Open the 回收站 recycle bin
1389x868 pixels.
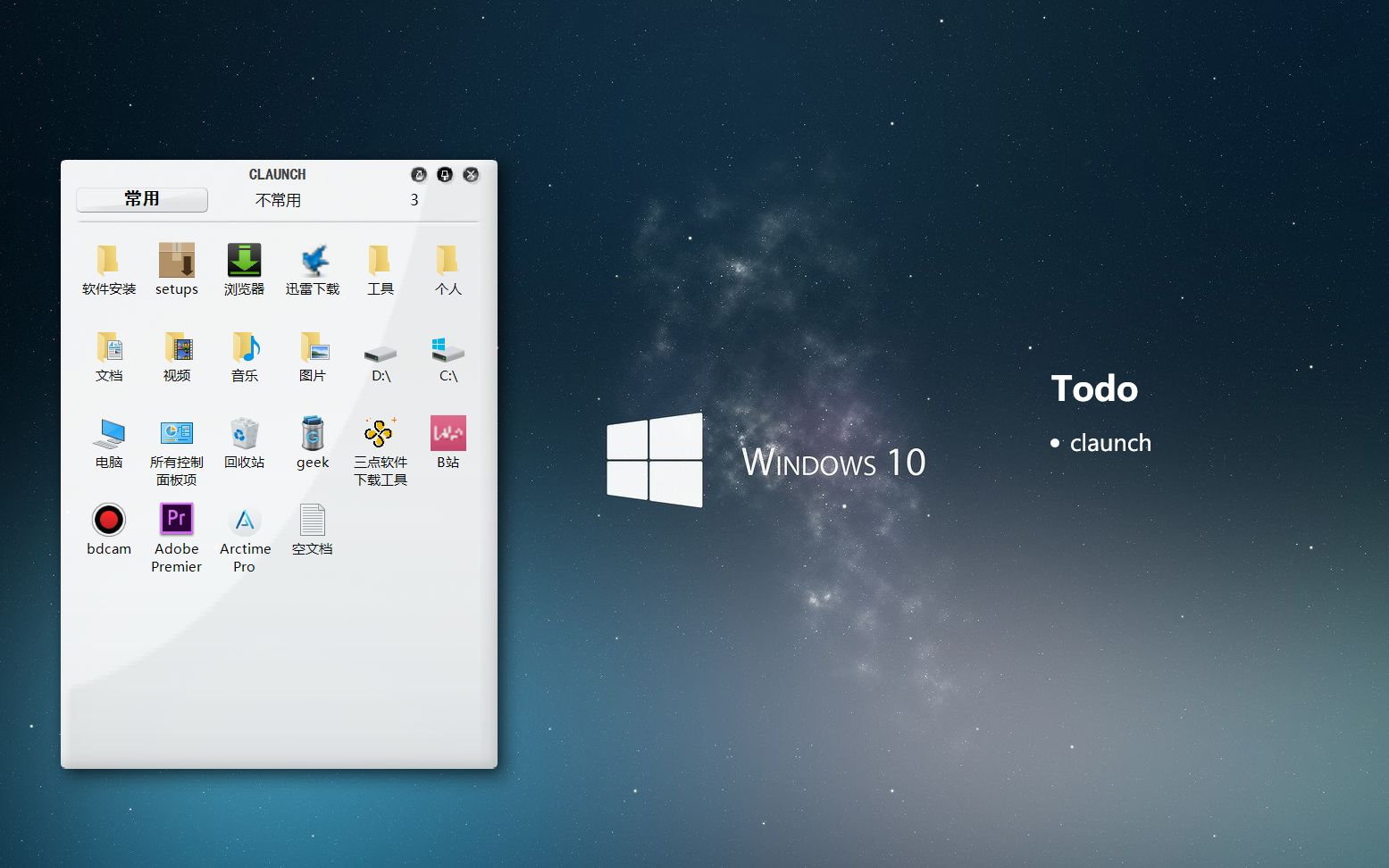point(244,433)
